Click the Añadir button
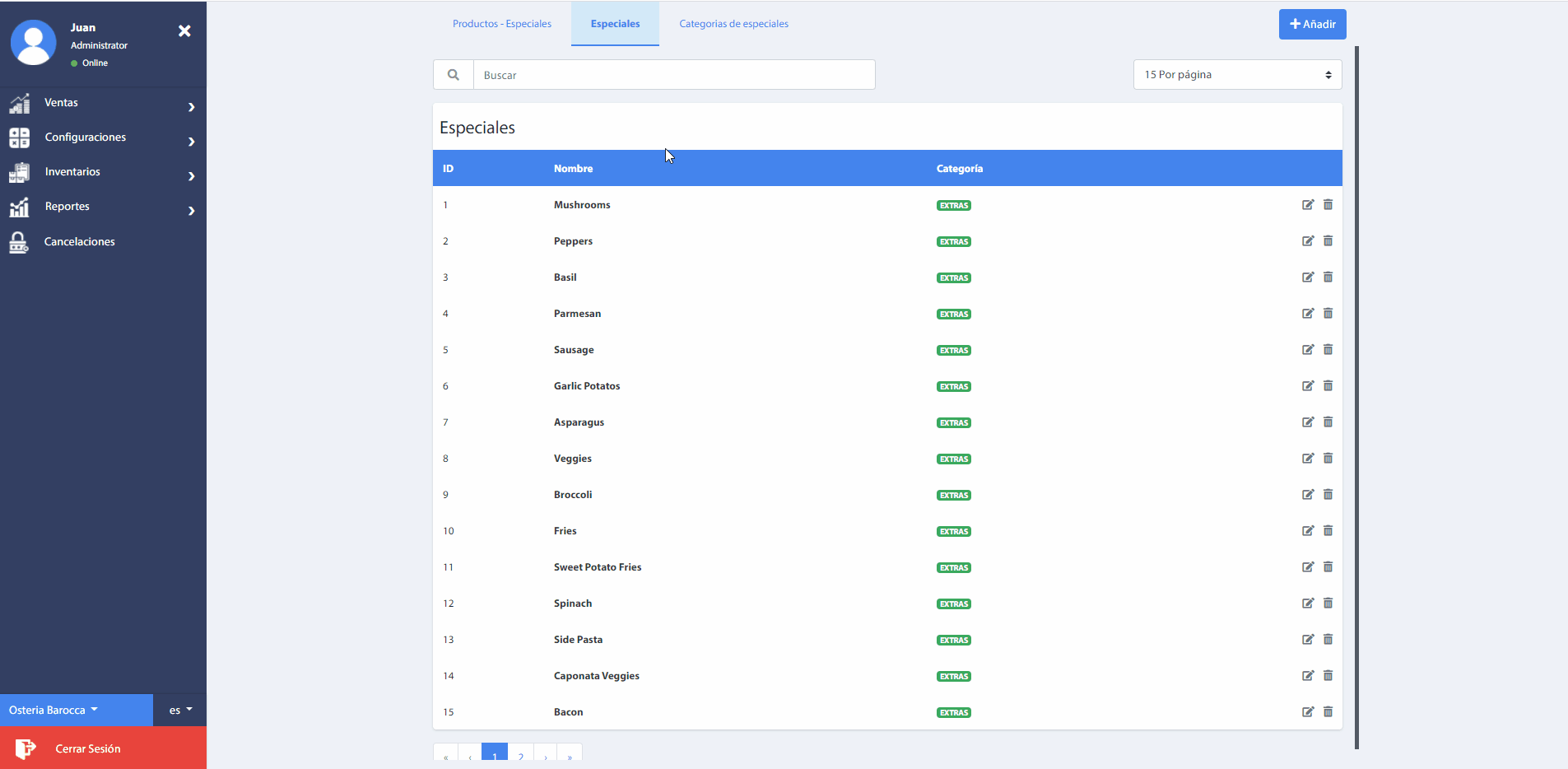The width and height of the screenshot is (1568, 769). pos(1312,25)
